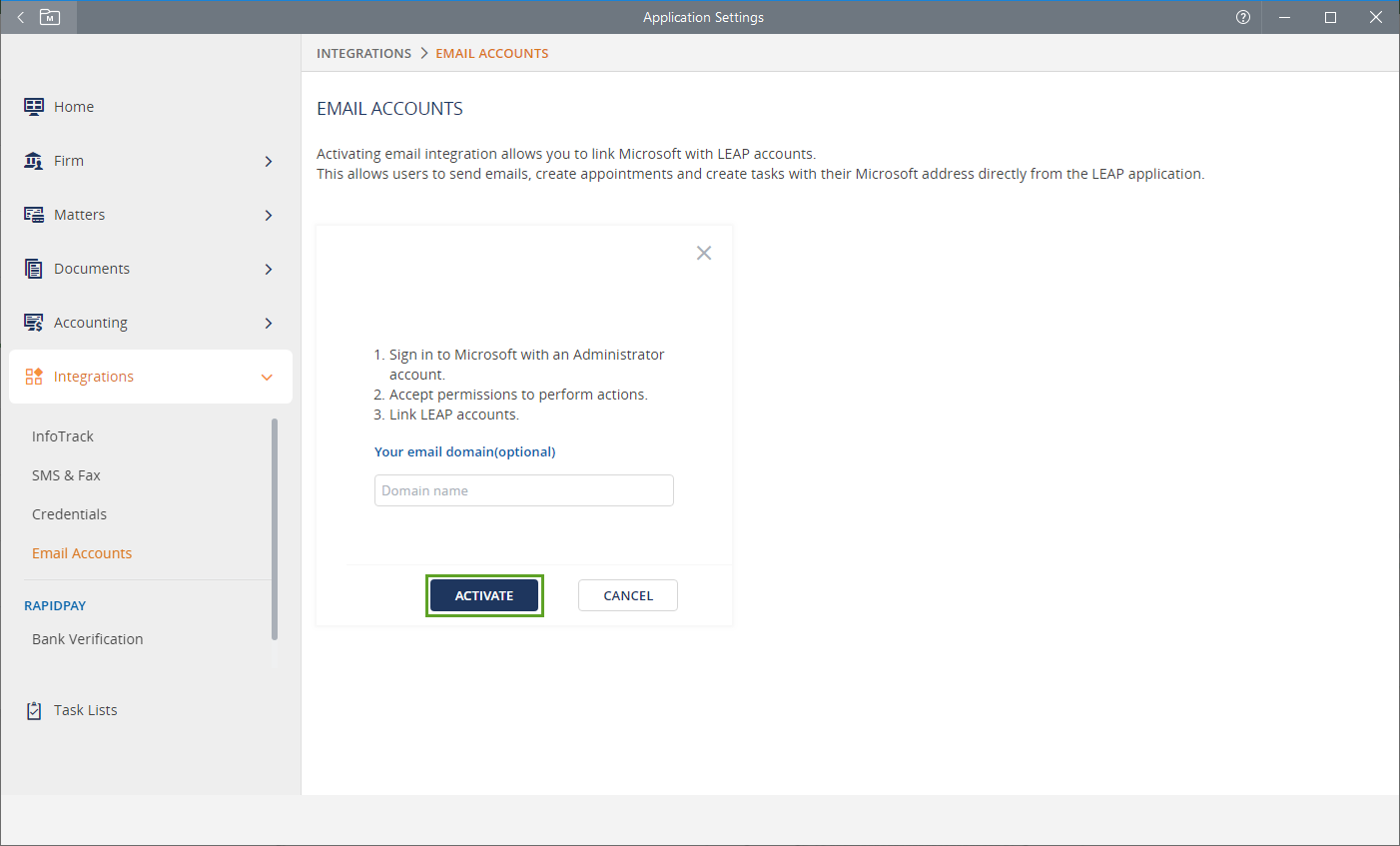
Task: Open Bank Verification under RapidPay
Action: pyautogui.click(x=88, y=639)
